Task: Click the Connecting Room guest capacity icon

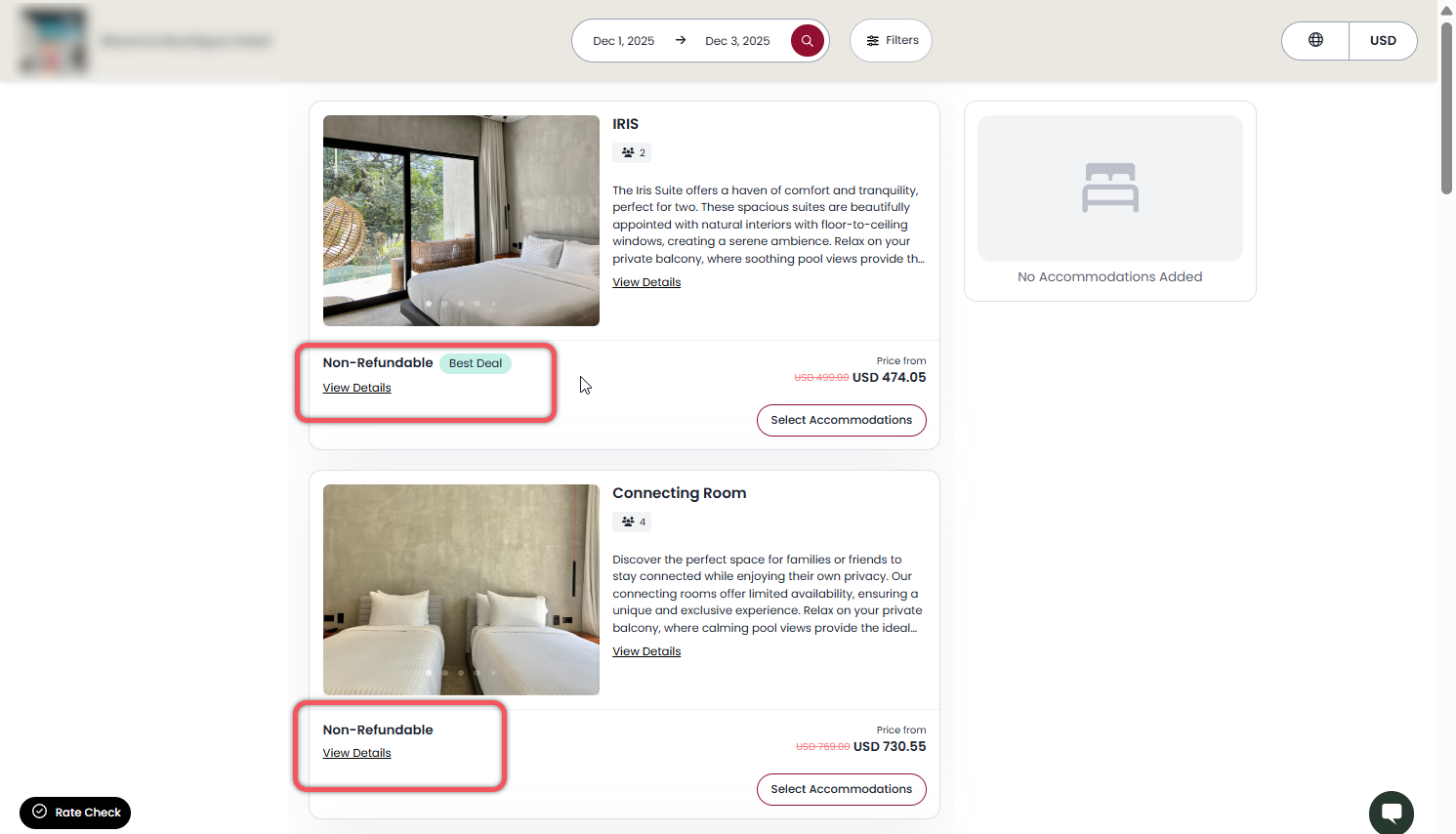Action: (628, 521)
